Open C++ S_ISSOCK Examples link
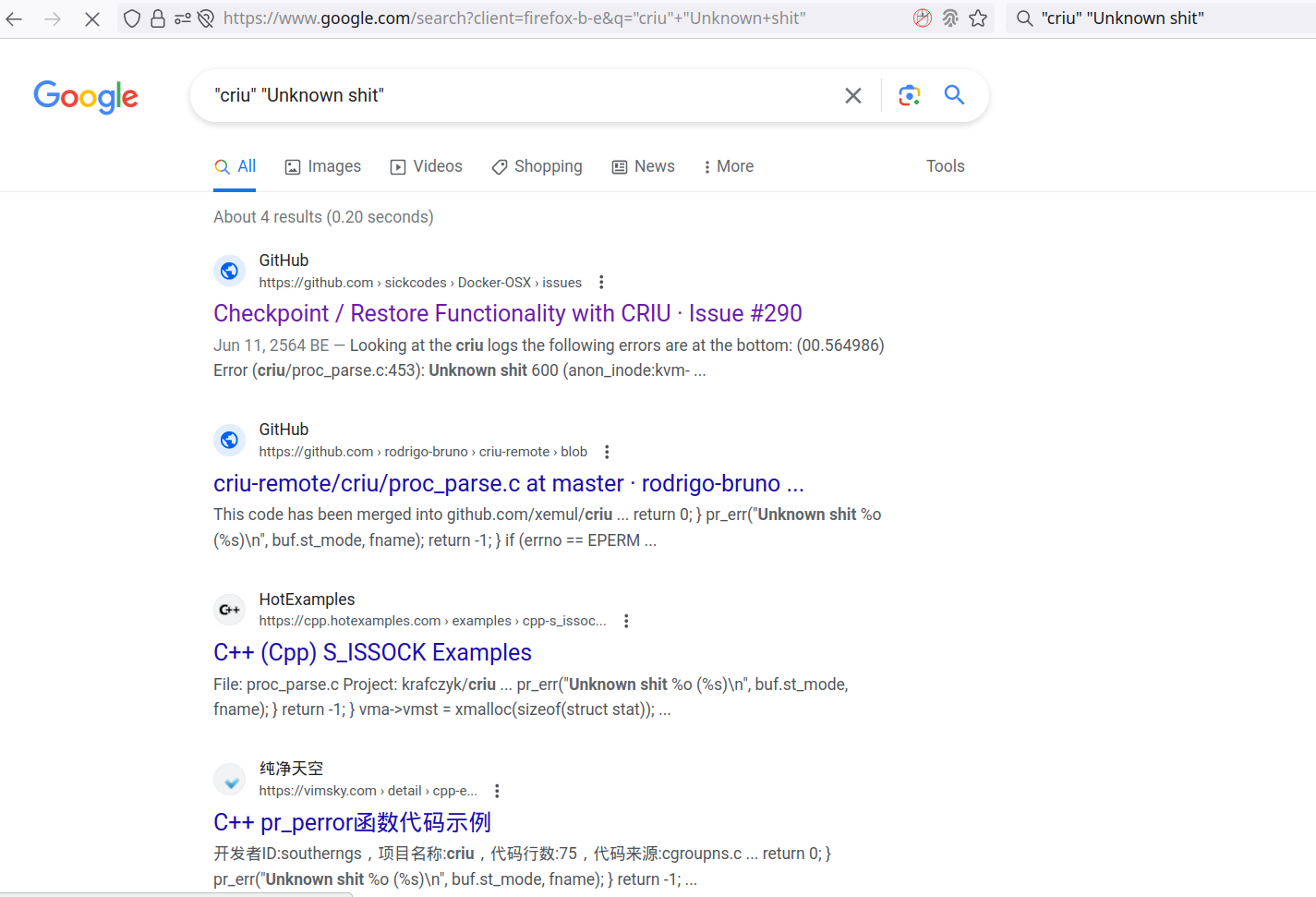Screen dimensions: 1316x897 point(372,653)
